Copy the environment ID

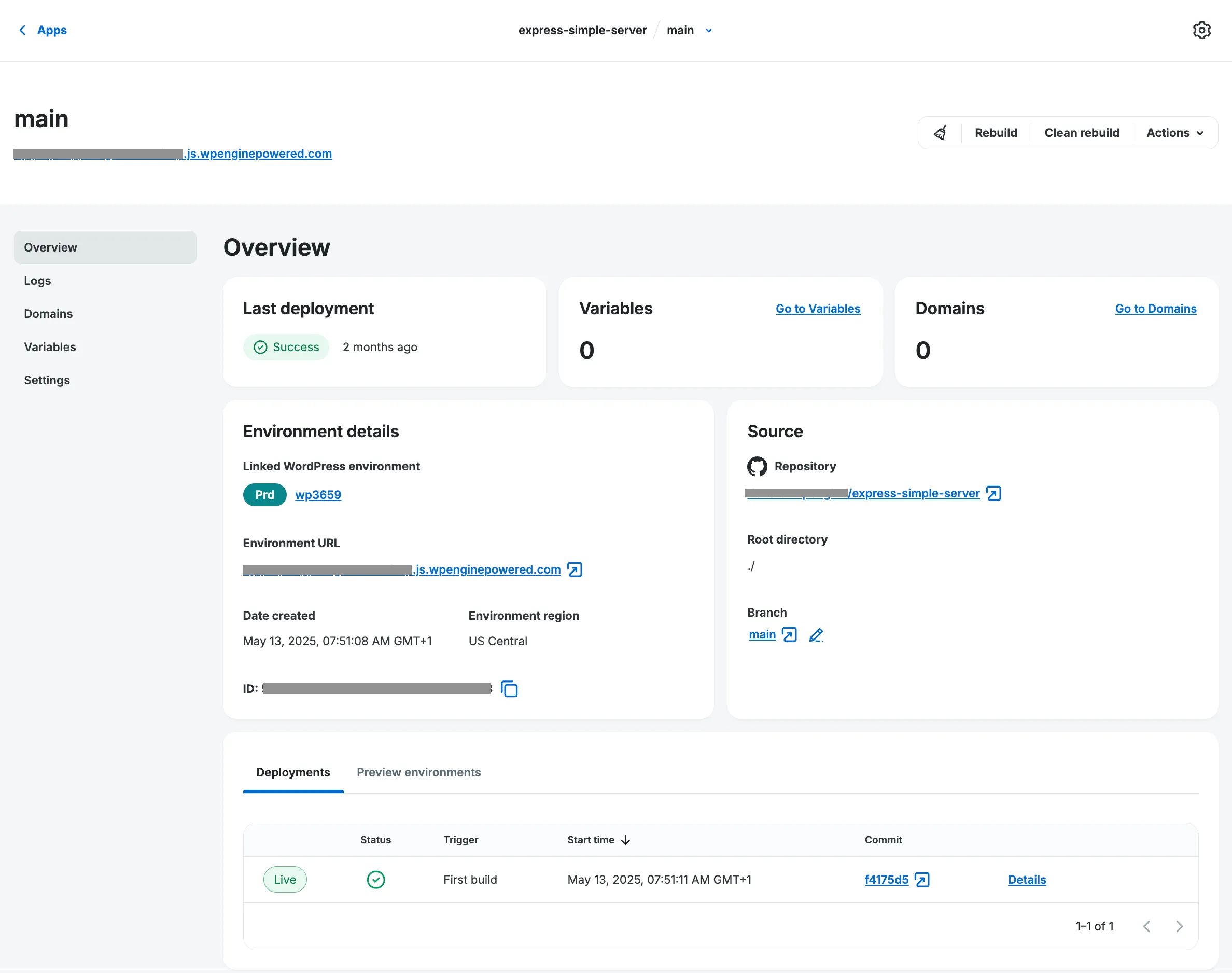(509, 689)
